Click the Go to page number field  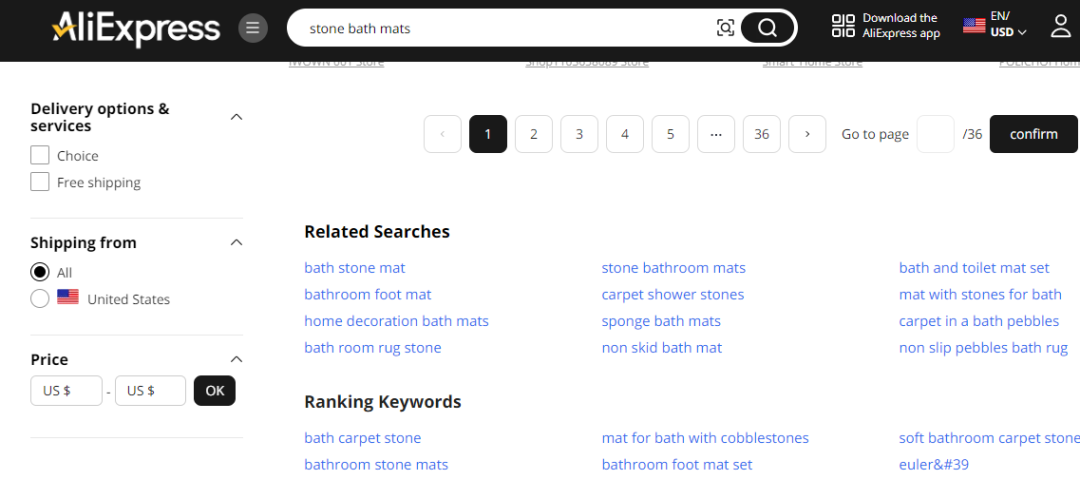(935, 134)
